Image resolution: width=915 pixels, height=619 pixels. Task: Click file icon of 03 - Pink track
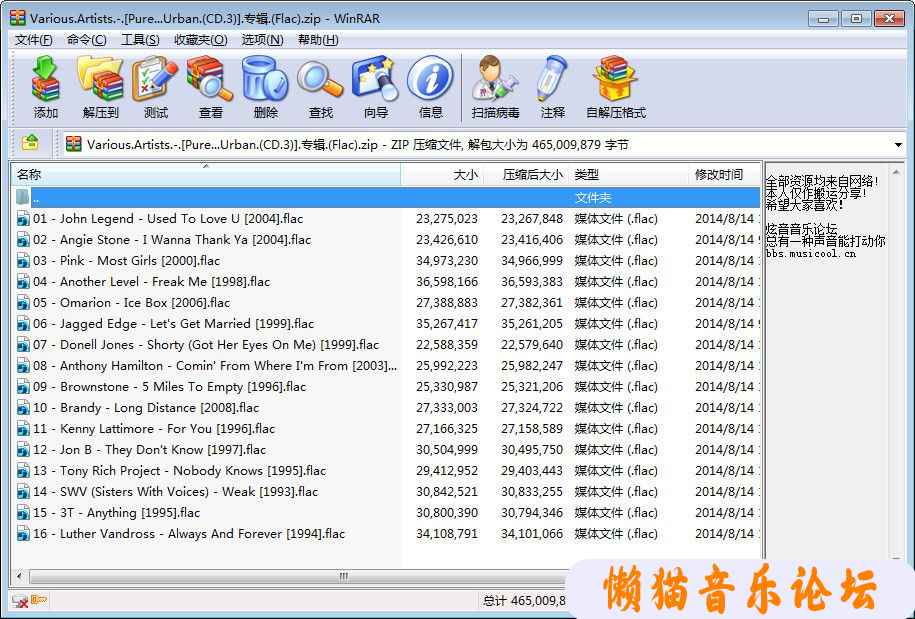(x=23, y=261)
